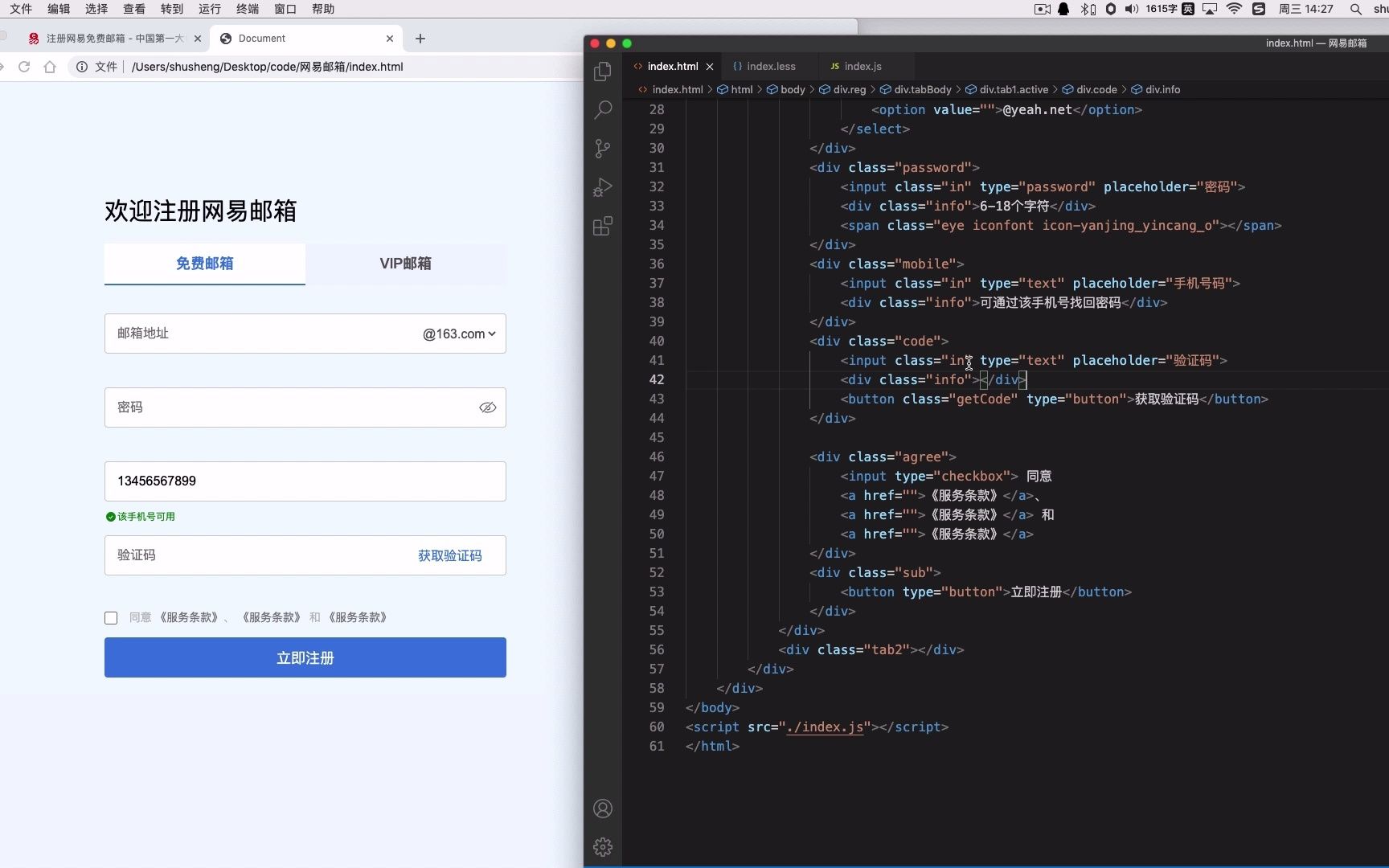1389x868 pixels.
Task: Go to browser home page
Action: pyautogui.click(x=50, y=67)
